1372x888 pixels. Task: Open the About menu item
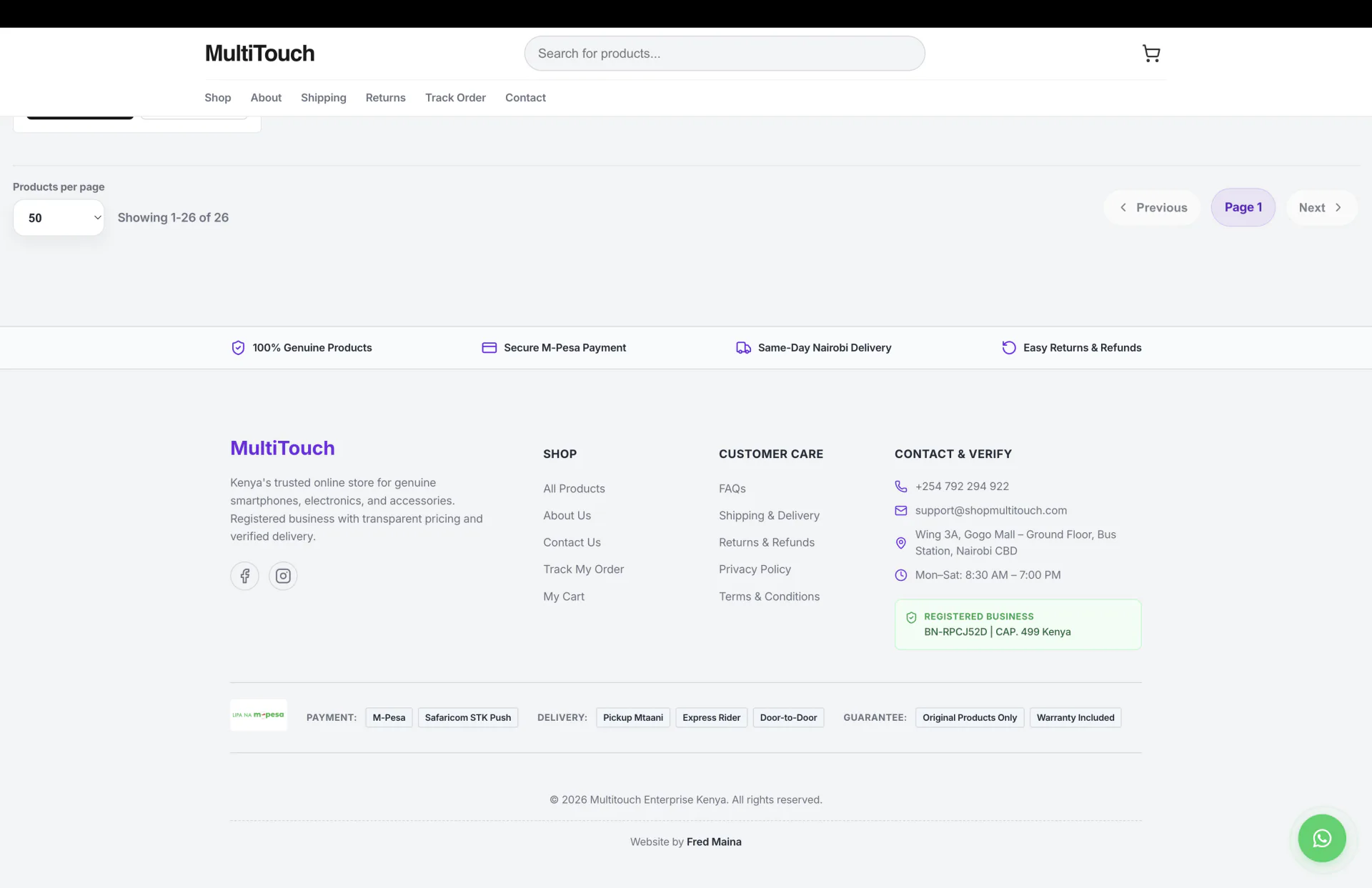266,98
